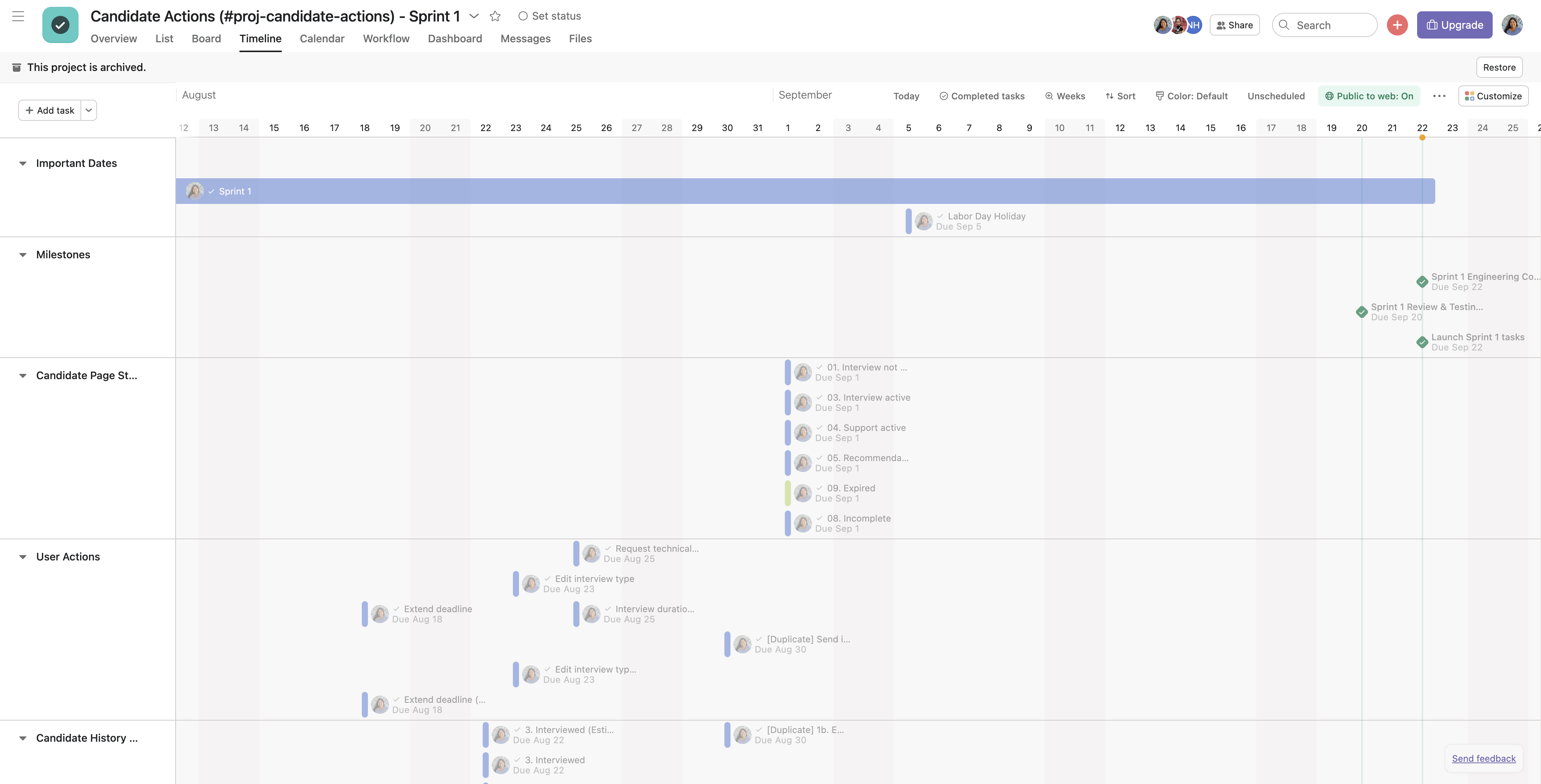The height and width of the screenshot is (784, 1541).
Task: Open the three-dots more options menu
Action: click(x=1439, y=96)
